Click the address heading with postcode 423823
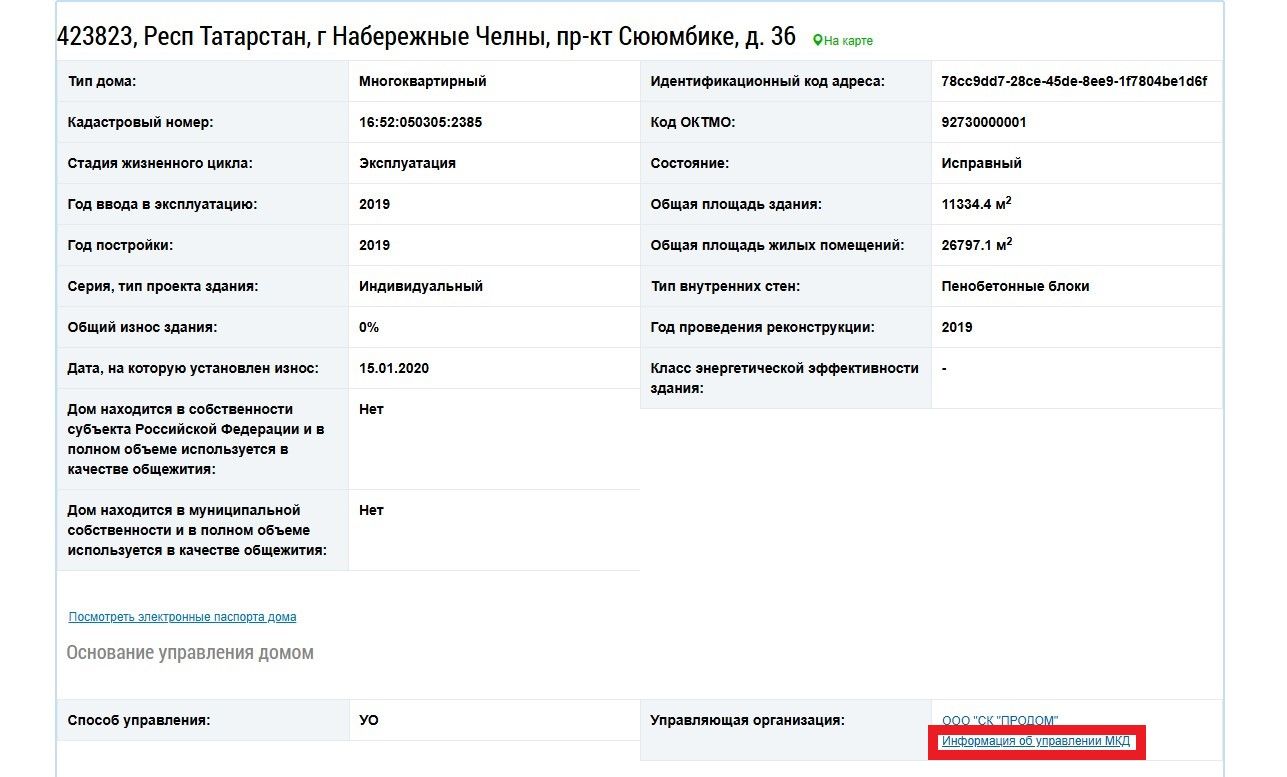Viewport: 1287px width, 777px height. [426, 37]
